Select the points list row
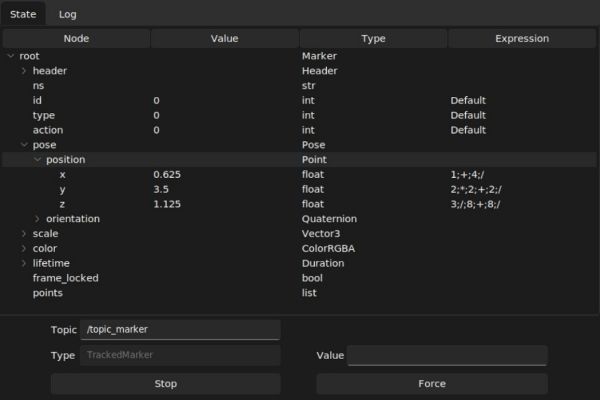Image resolution: width=600 pixels, height=400 pixels. click(48, 293)
